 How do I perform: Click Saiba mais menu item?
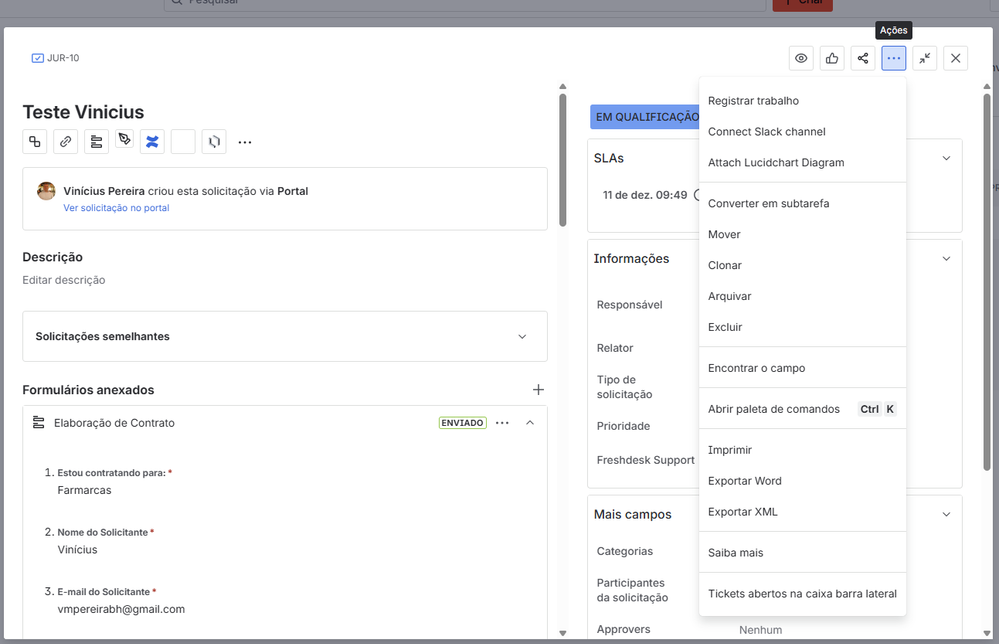click(x=802, y=553)
